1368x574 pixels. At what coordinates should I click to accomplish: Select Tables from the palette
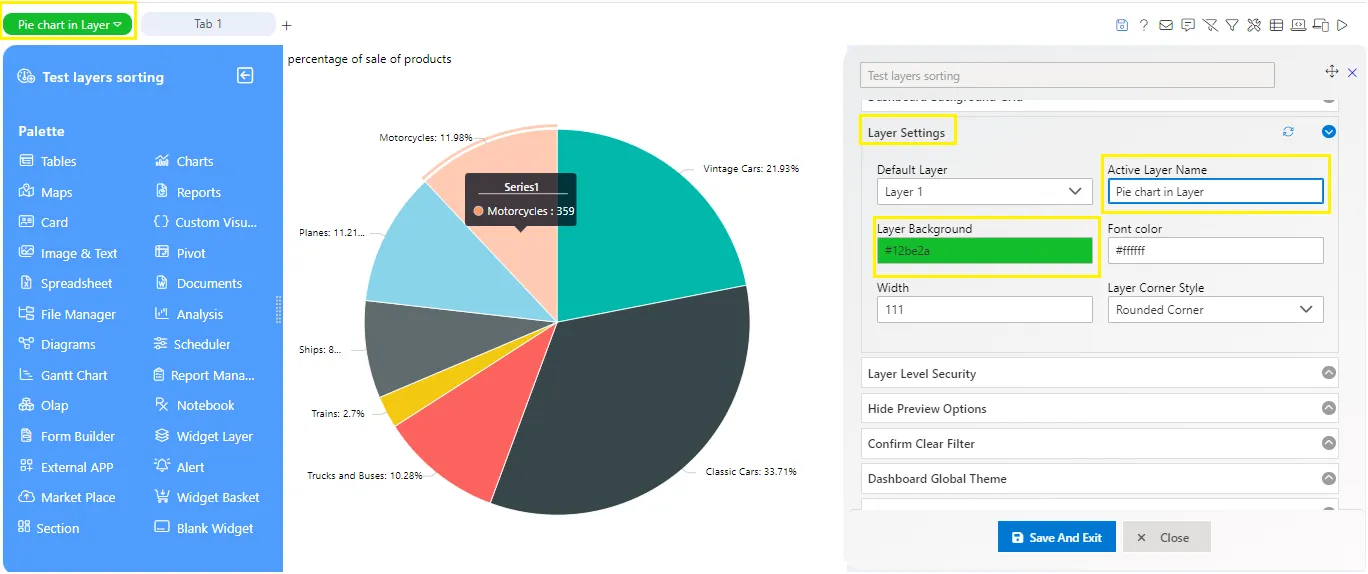pyautogui.click(x=48, y=161)
